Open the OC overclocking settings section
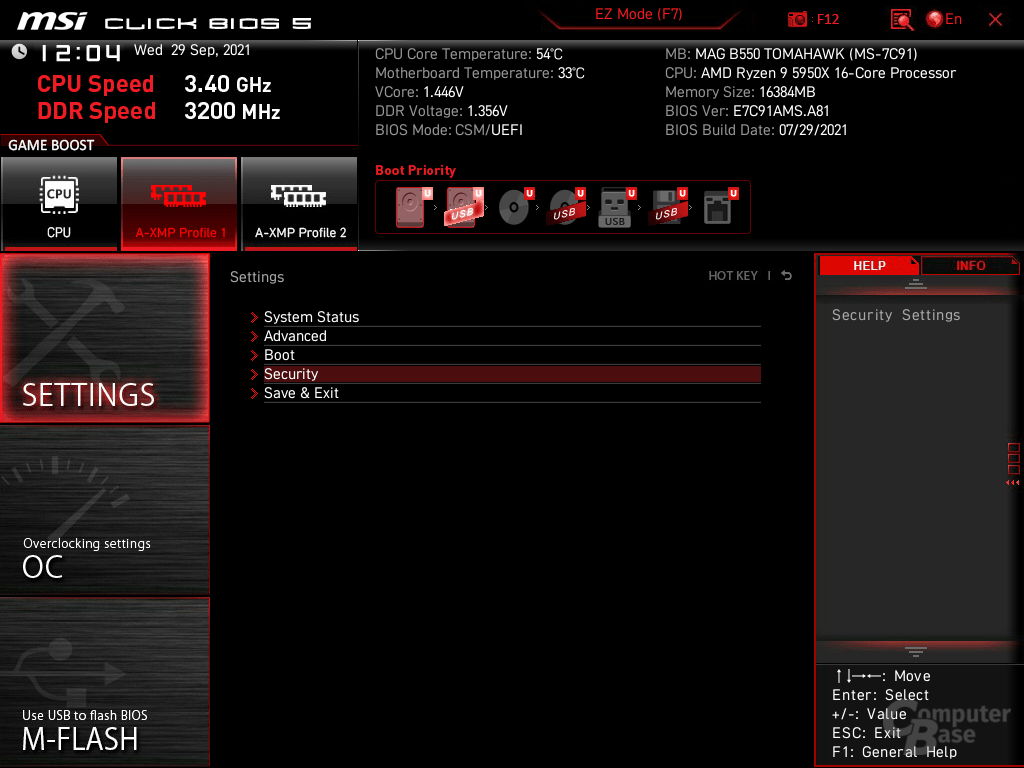The height and width of the screenshot is (768, 1024). point(104,511)
